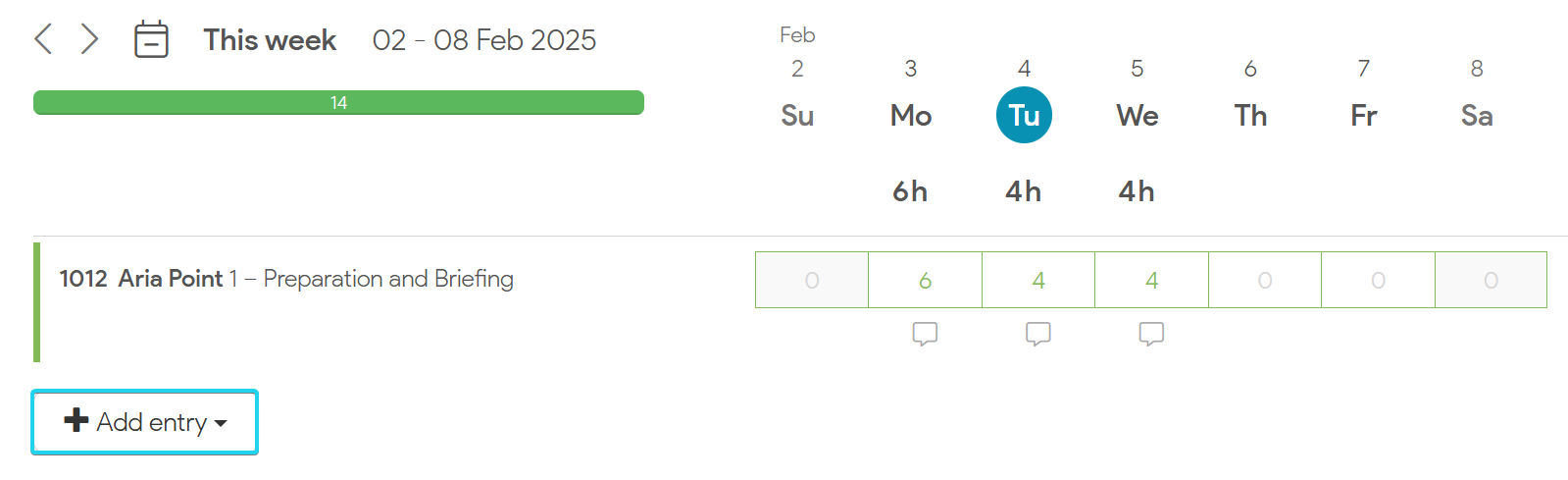Viewport: 1568px width, 480px height.
Task: Click the This week label
Action: (x=270, y=40)
